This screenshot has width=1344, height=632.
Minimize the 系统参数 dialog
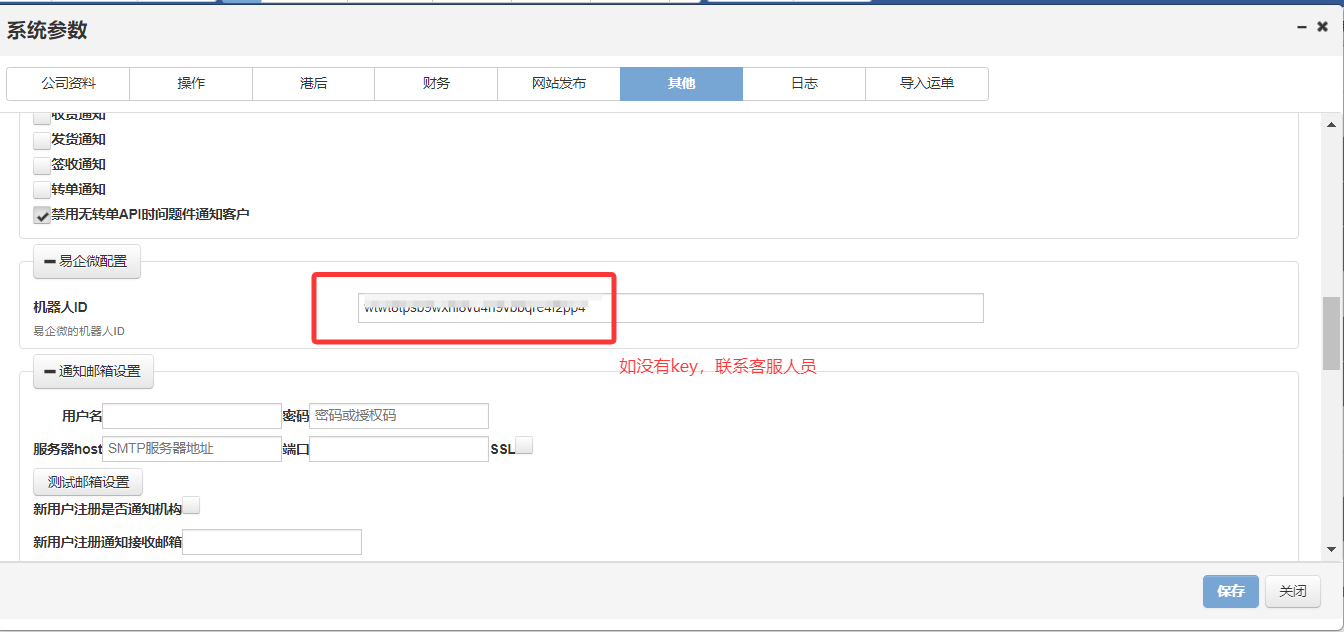(1301, 28)
